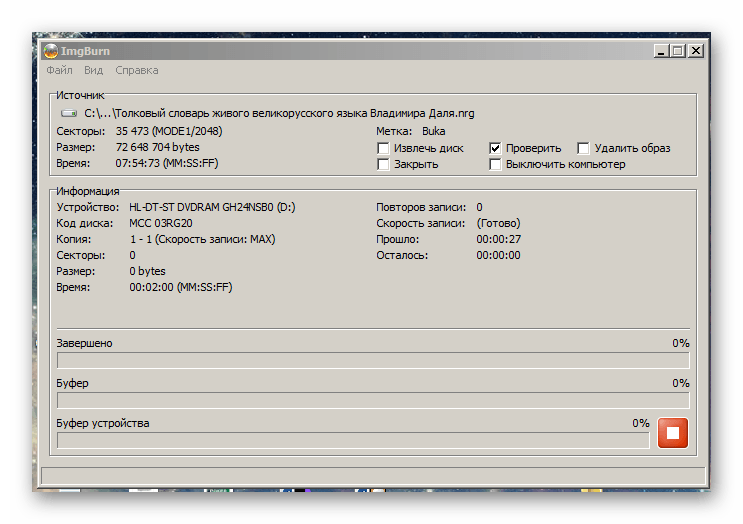Enable the Извлечь диск checkbox
The height and width of the screenshot is (524, 743).
coord(383,148)
